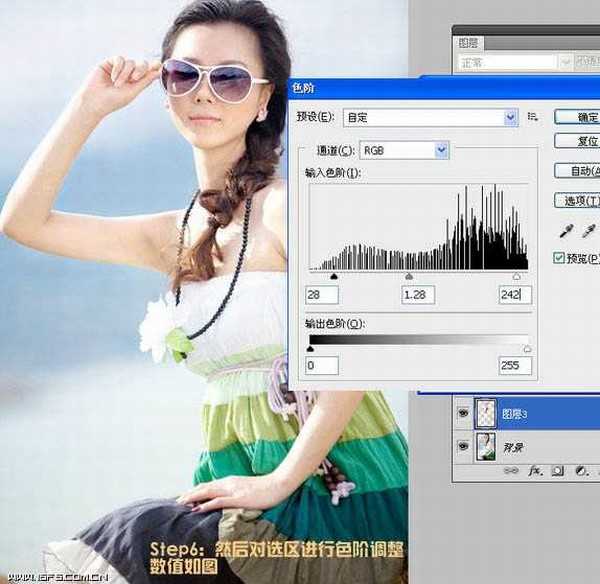Click the 复位 (Reset) button

point(578,141)
